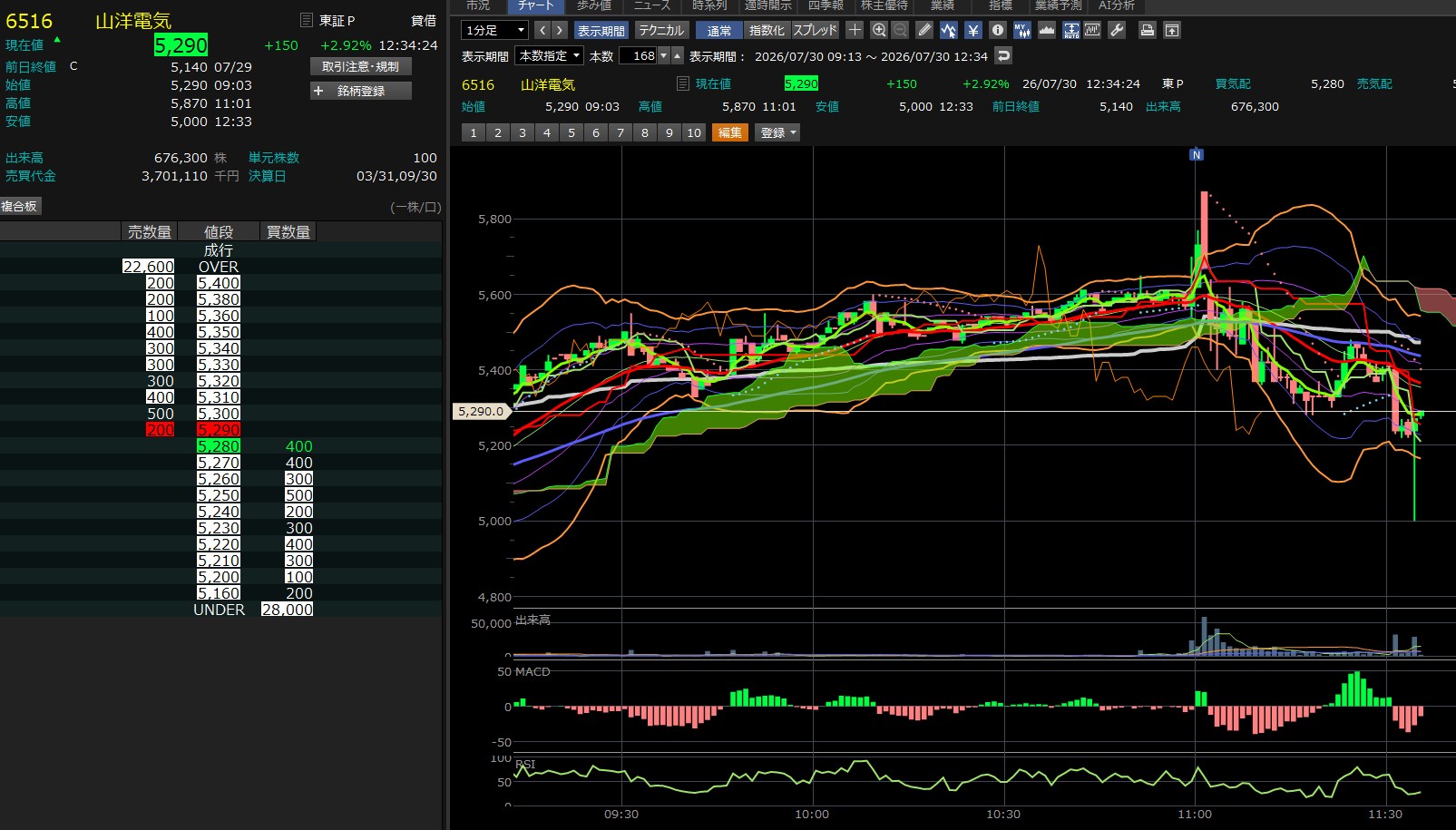Click the pop-out window icon
Screen dimensions: 1456x830
point(1172,30)
